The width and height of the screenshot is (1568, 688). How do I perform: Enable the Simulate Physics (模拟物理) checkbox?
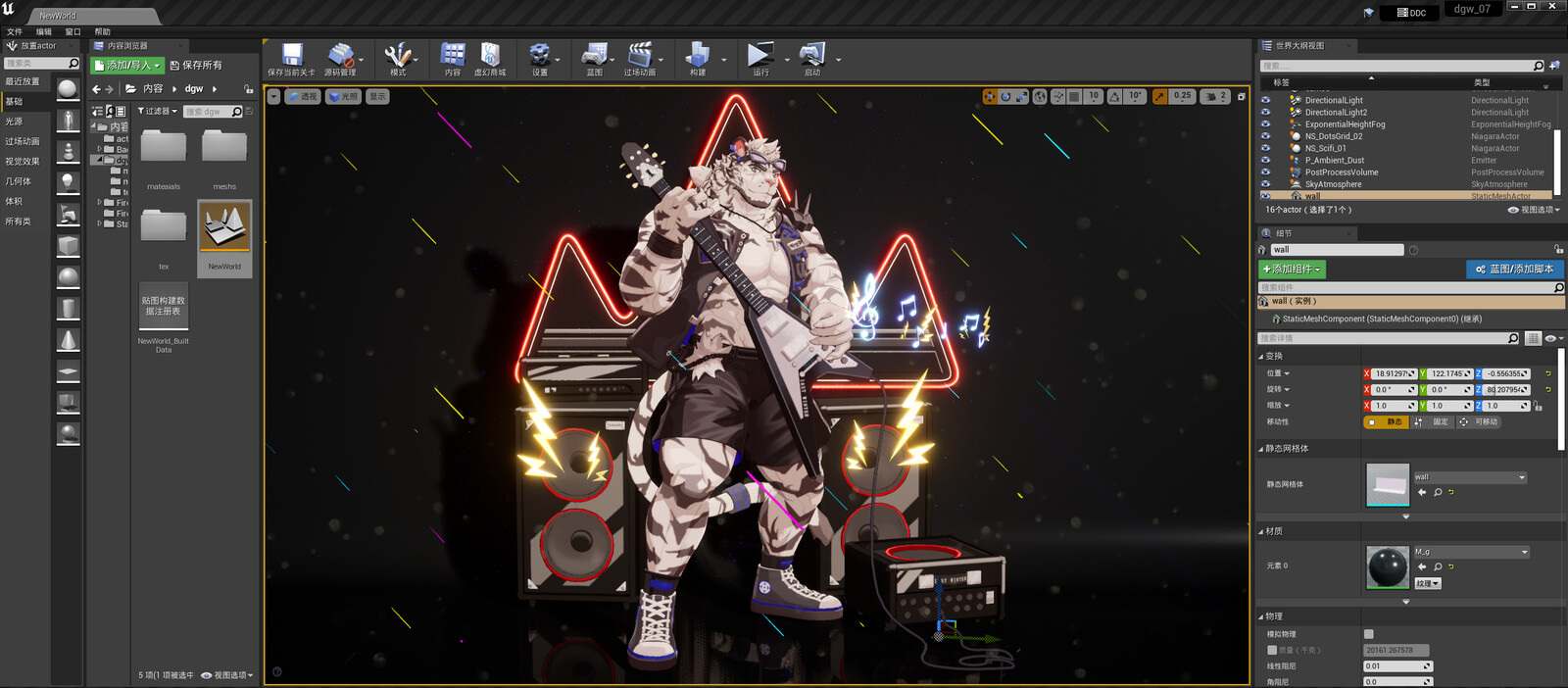1369,634
